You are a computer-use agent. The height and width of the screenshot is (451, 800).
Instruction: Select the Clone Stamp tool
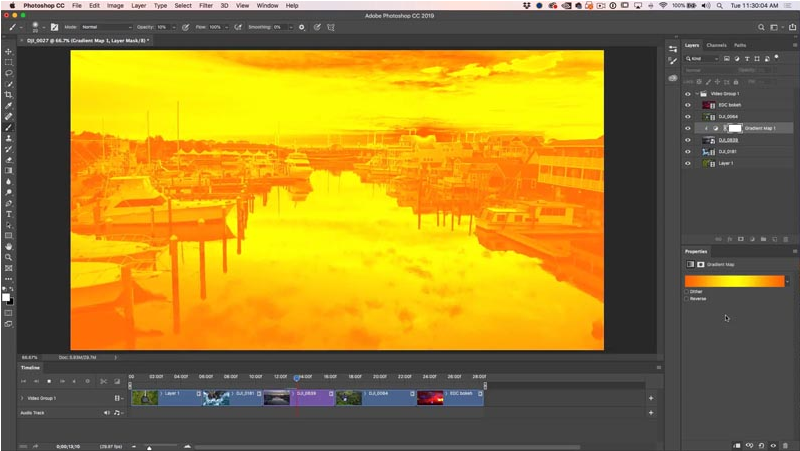(9, 138)
